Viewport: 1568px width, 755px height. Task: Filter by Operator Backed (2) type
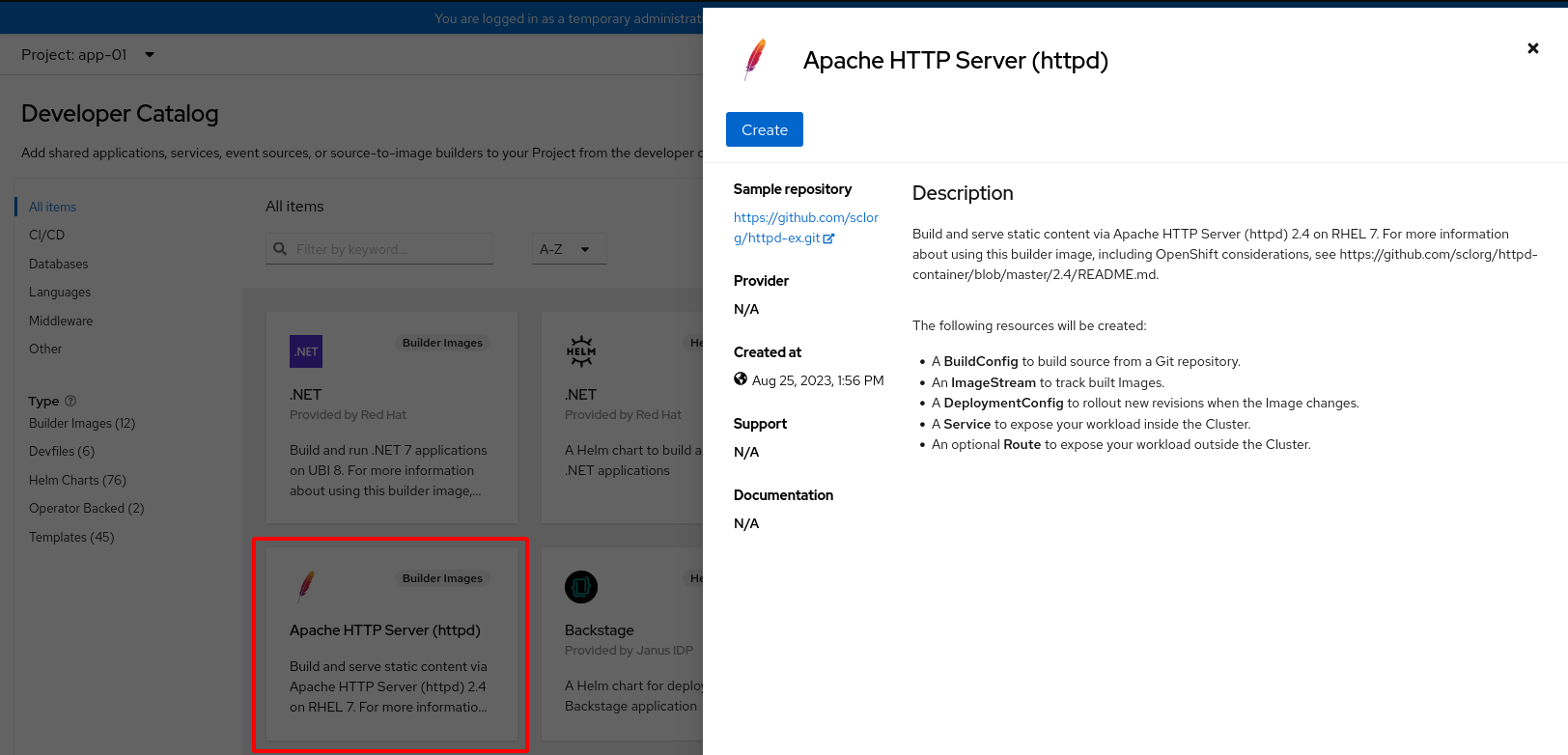86,508
